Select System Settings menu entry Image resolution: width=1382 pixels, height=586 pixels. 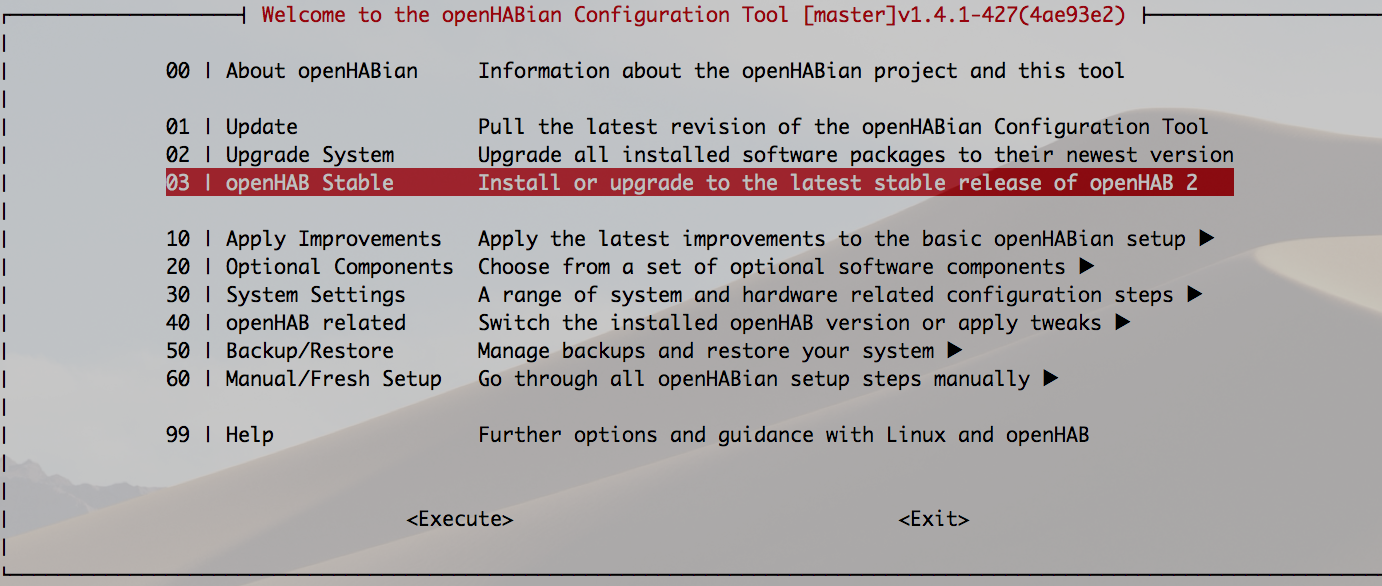click(x=315, y=295)
